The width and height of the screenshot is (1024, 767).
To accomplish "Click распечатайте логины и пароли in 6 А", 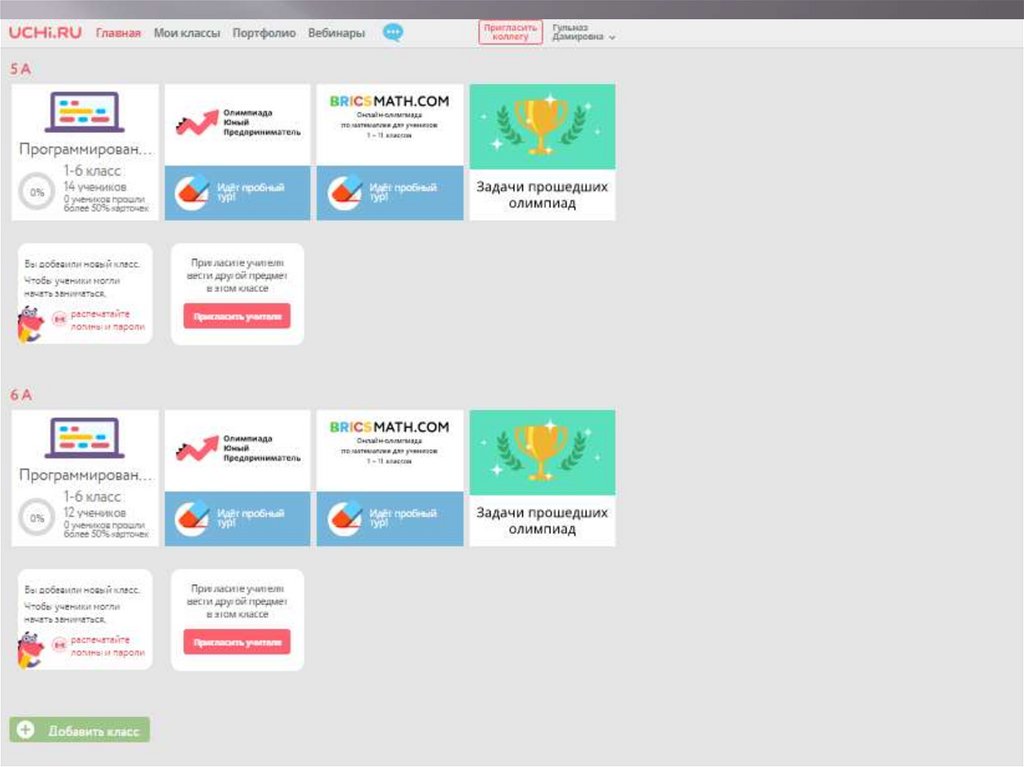I will click(108, 646).
